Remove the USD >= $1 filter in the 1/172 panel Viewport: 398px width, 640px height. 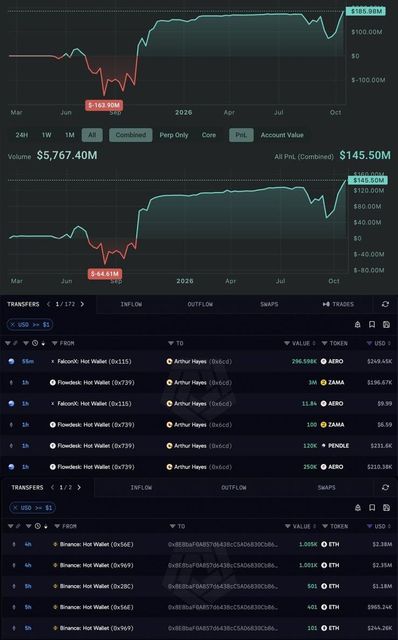13,324
